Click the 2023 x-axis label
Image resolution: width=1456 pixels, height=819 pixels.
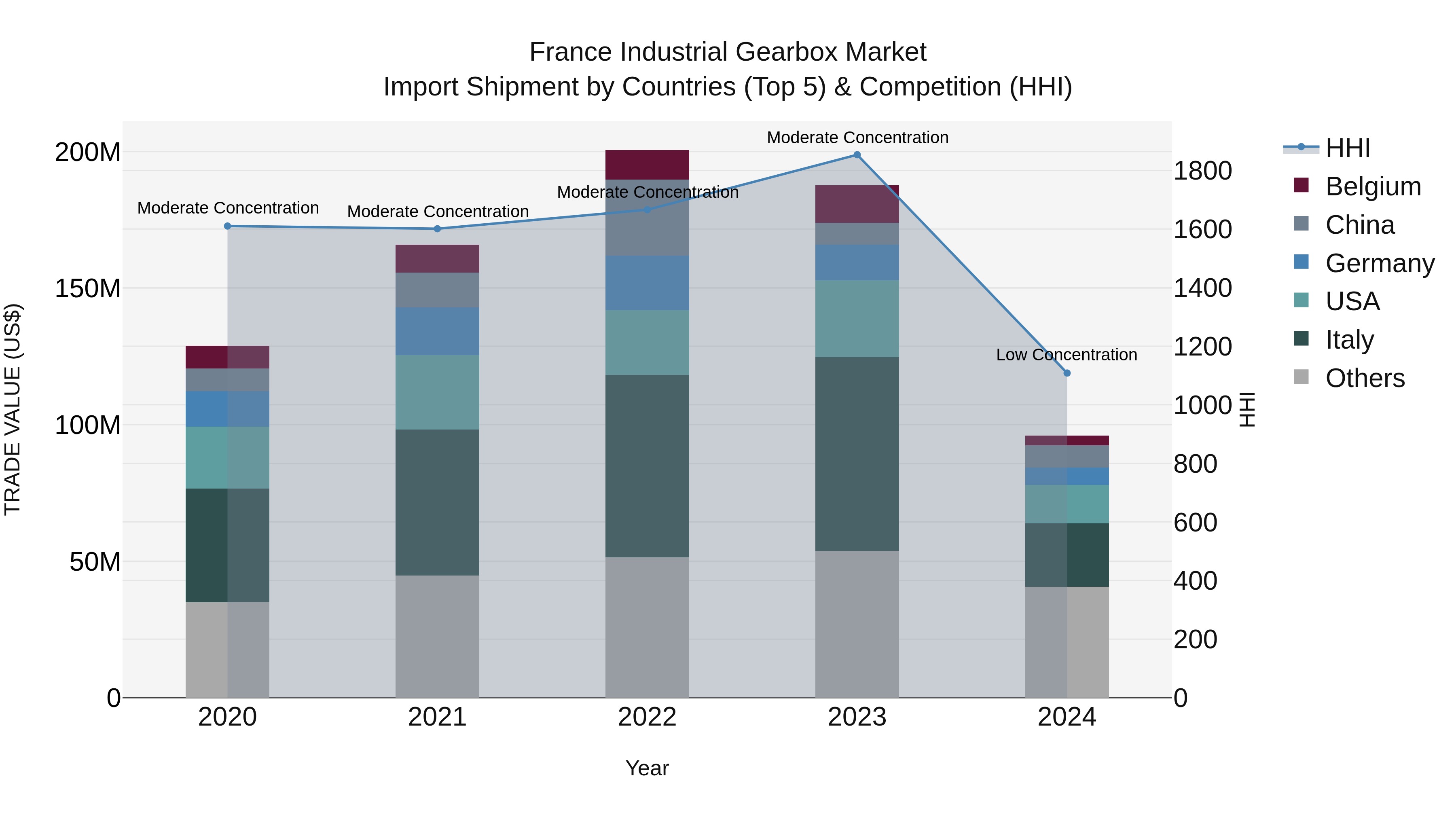tap(857, 717)
